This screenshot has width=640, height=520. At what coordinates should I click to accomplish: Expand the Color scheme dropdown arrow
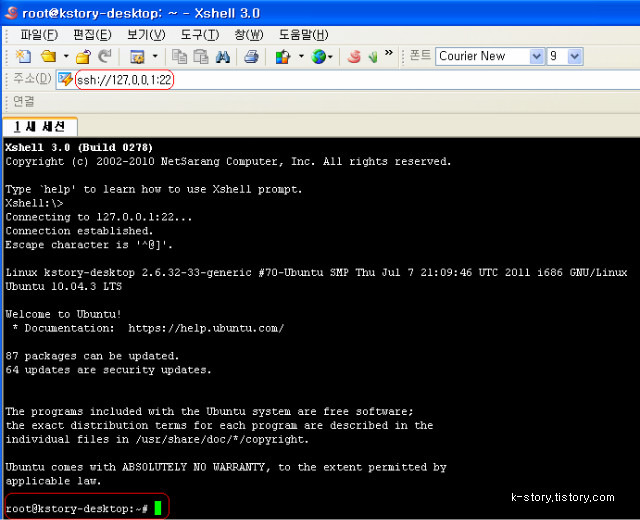[x=301, y=56]
